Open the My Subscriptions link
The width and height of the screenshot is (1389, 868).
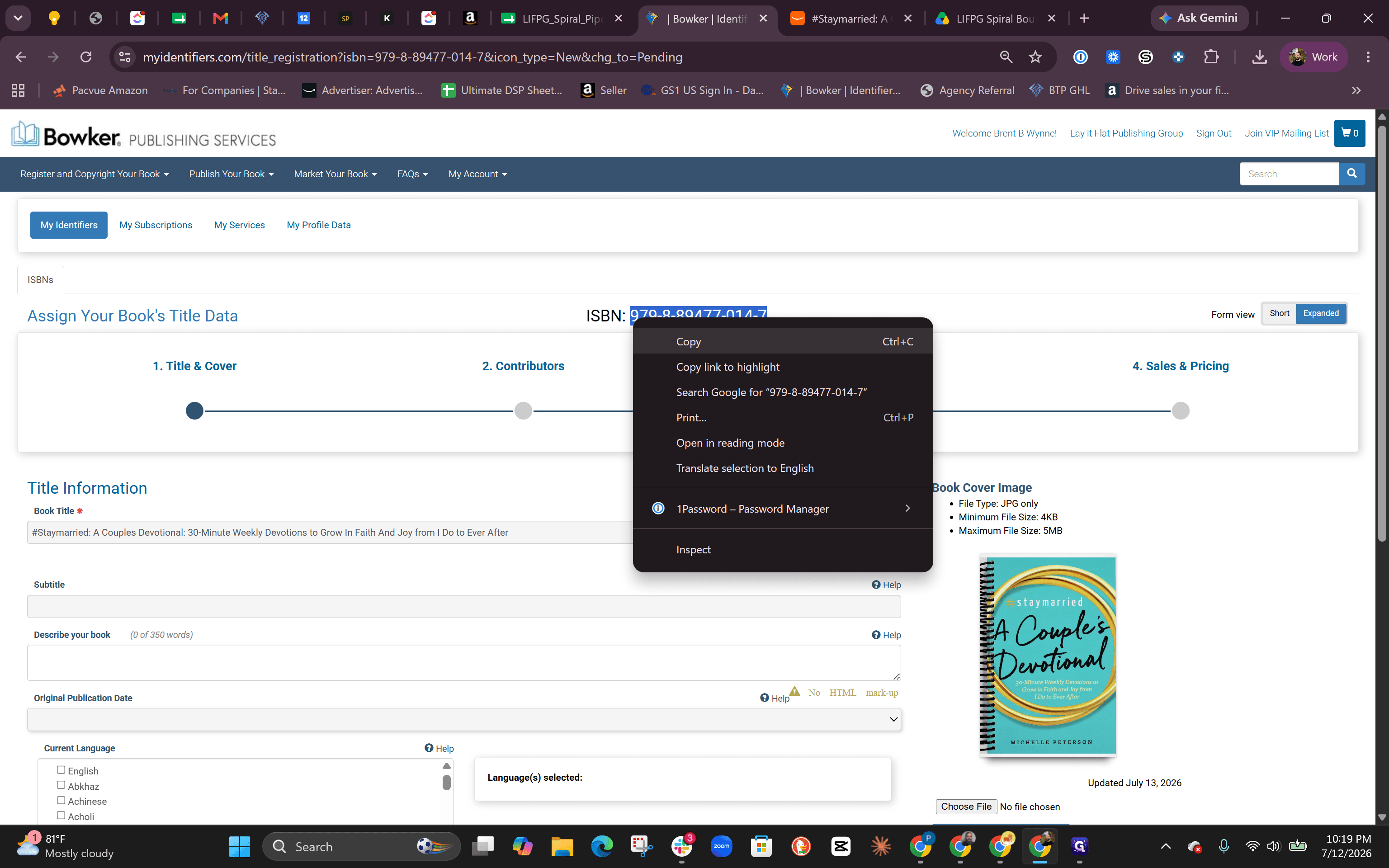pyautogui.click(x=156, y=225)
